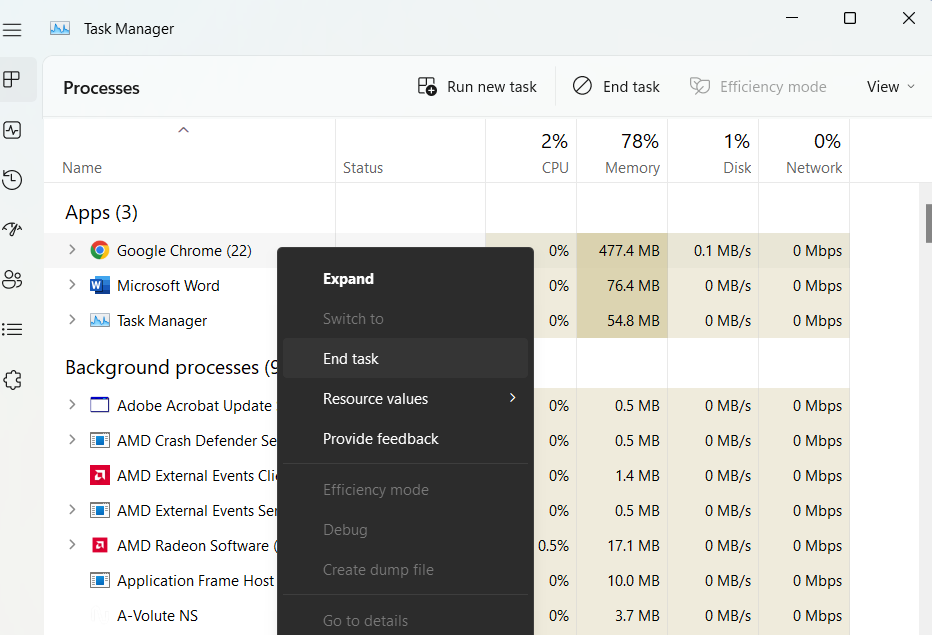Screen dimensions: 932x635
Task: Click the Run new task button
Action: pyautogui.click(x=477, y=87)
